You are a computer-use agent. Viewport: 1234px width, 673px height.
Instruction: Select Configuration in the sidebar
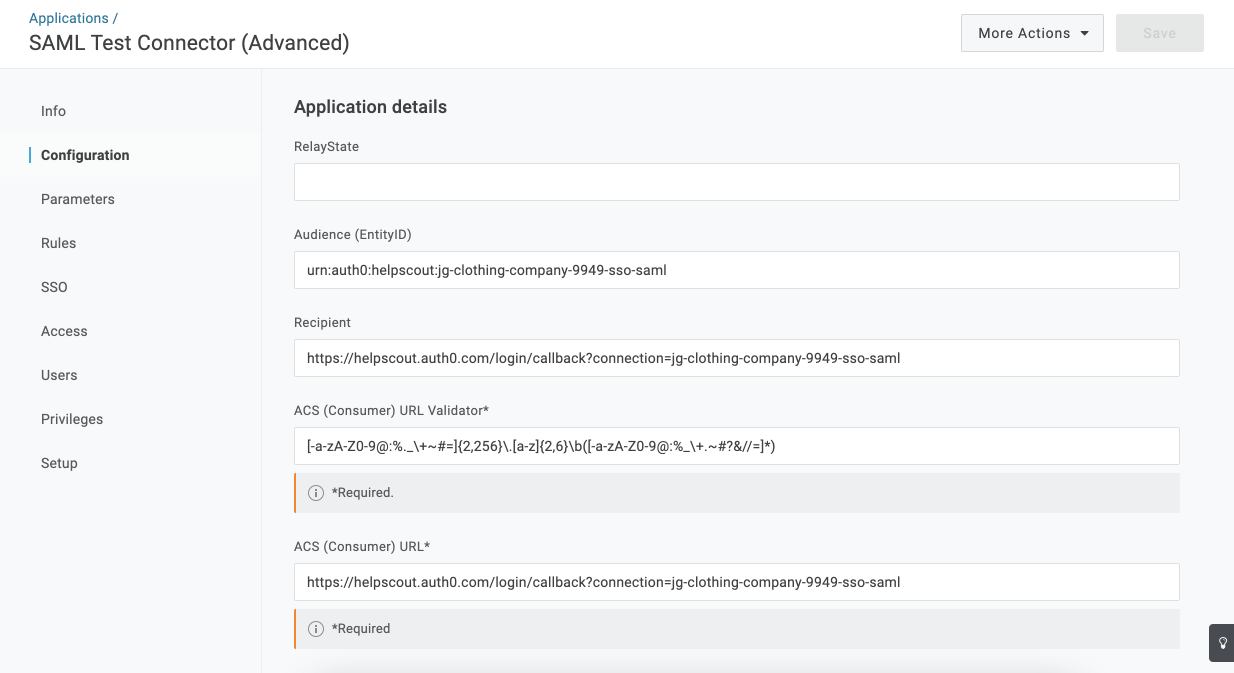(85, 155)
